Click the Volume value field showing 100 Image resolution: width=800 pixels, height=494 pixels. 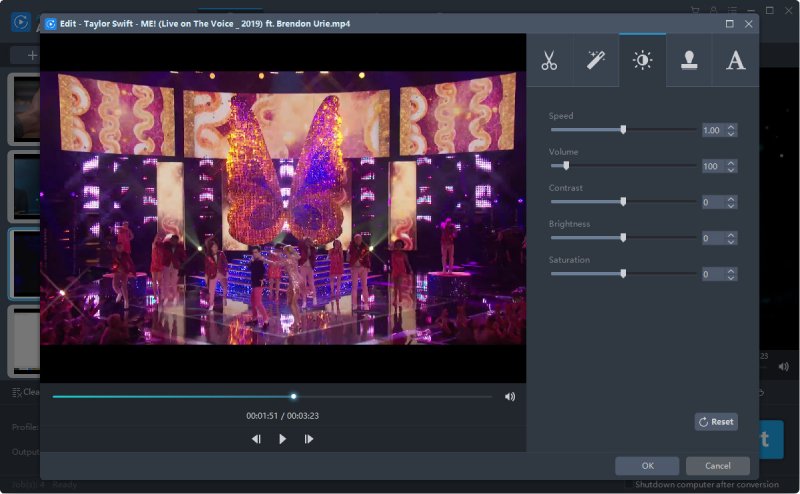714,166
